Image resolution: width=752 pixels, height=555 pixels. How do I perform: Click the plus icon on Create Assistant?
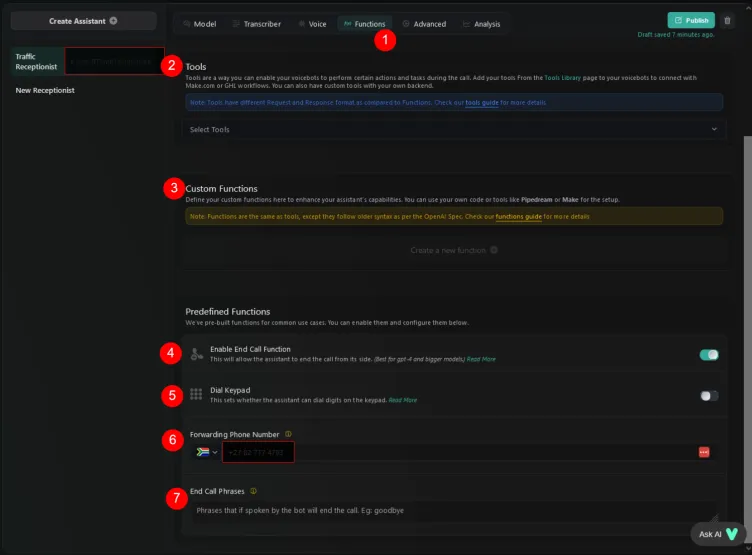(113, 20)
